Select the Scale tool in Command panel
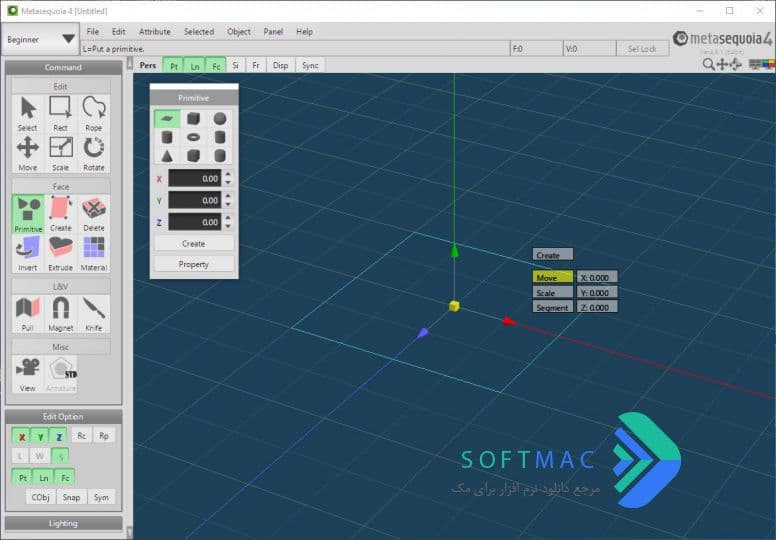The height and width of the screenshot is (540, 776). click(x=60, y=153)
